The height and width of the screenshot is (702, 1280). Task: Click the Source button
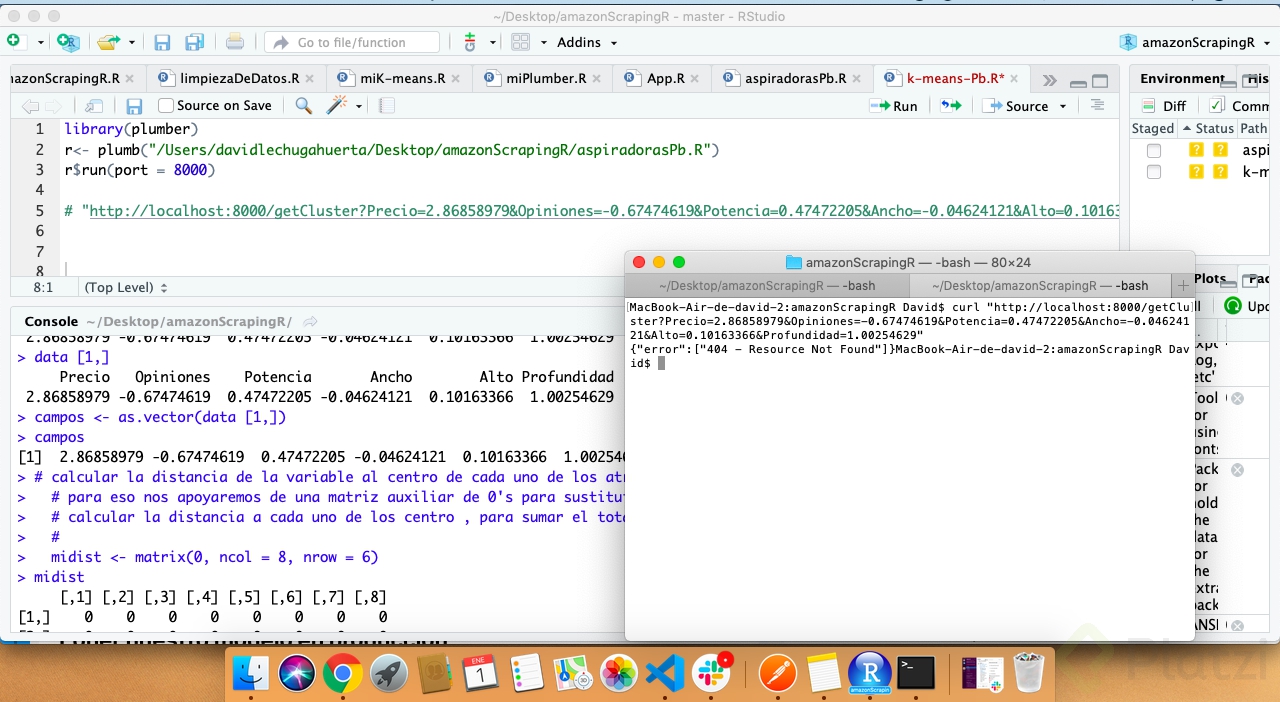coord(1016,105)
